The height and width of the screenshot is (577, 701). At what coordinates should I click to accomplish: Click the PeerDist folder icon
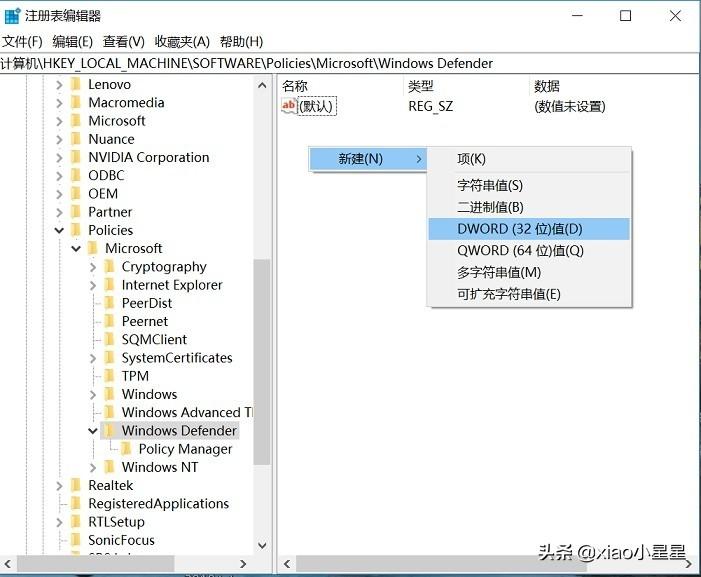110,303
